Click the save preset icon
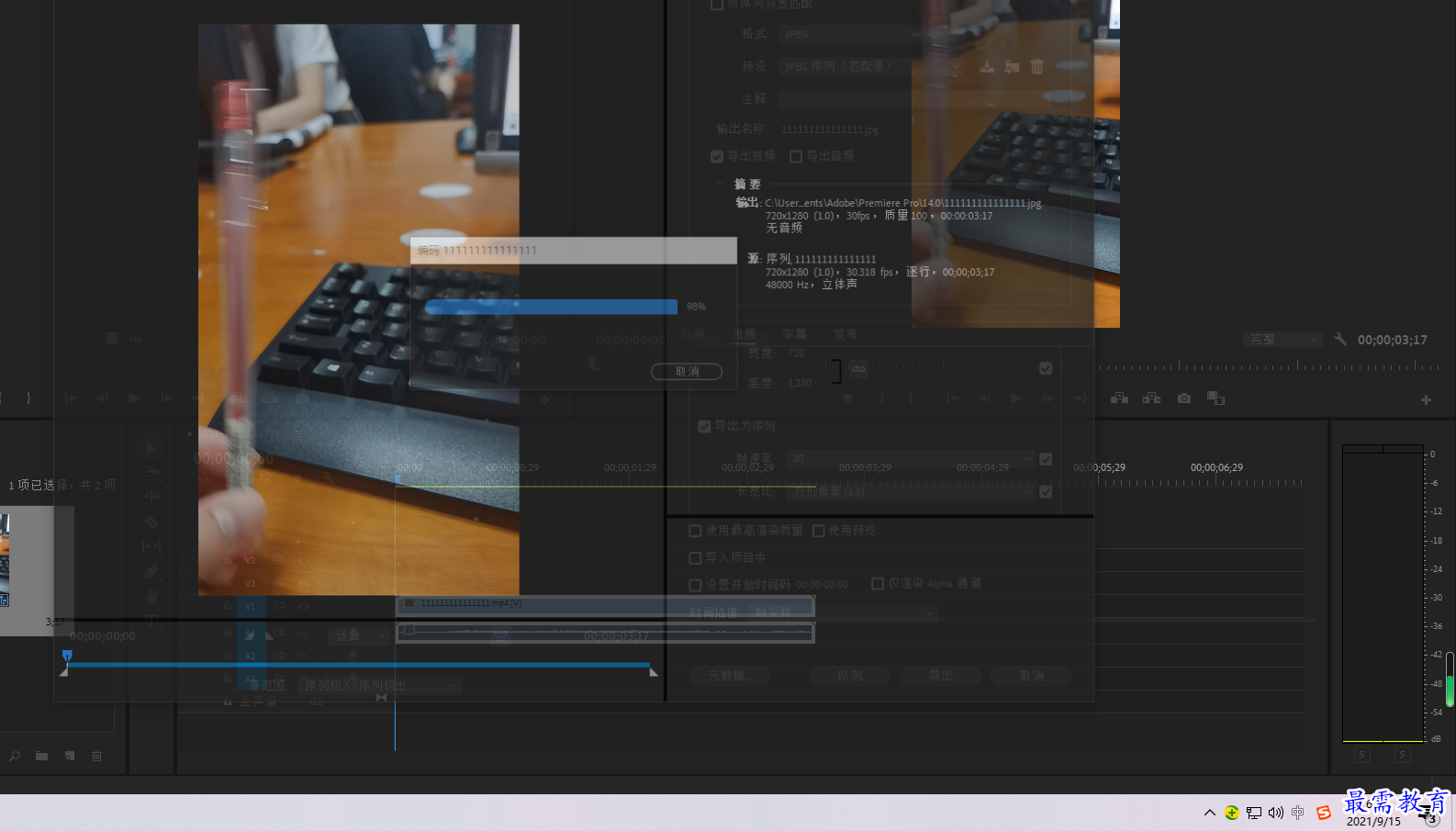This screenshot has width=1456, height=831. tap(987, 66)
